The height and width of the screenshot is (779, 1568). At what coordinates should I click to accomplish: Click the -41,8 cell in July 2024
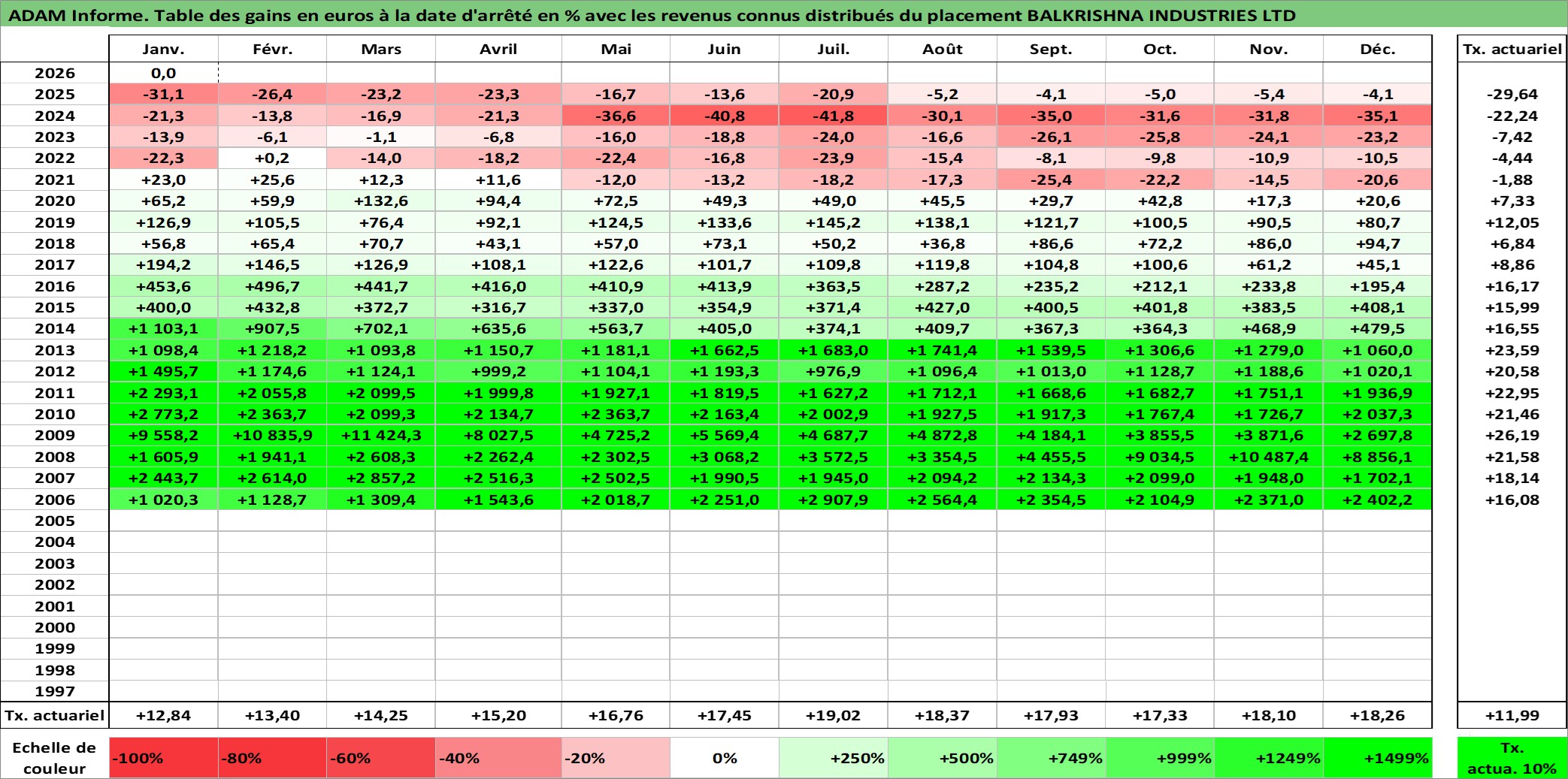[x=834, y=116]
